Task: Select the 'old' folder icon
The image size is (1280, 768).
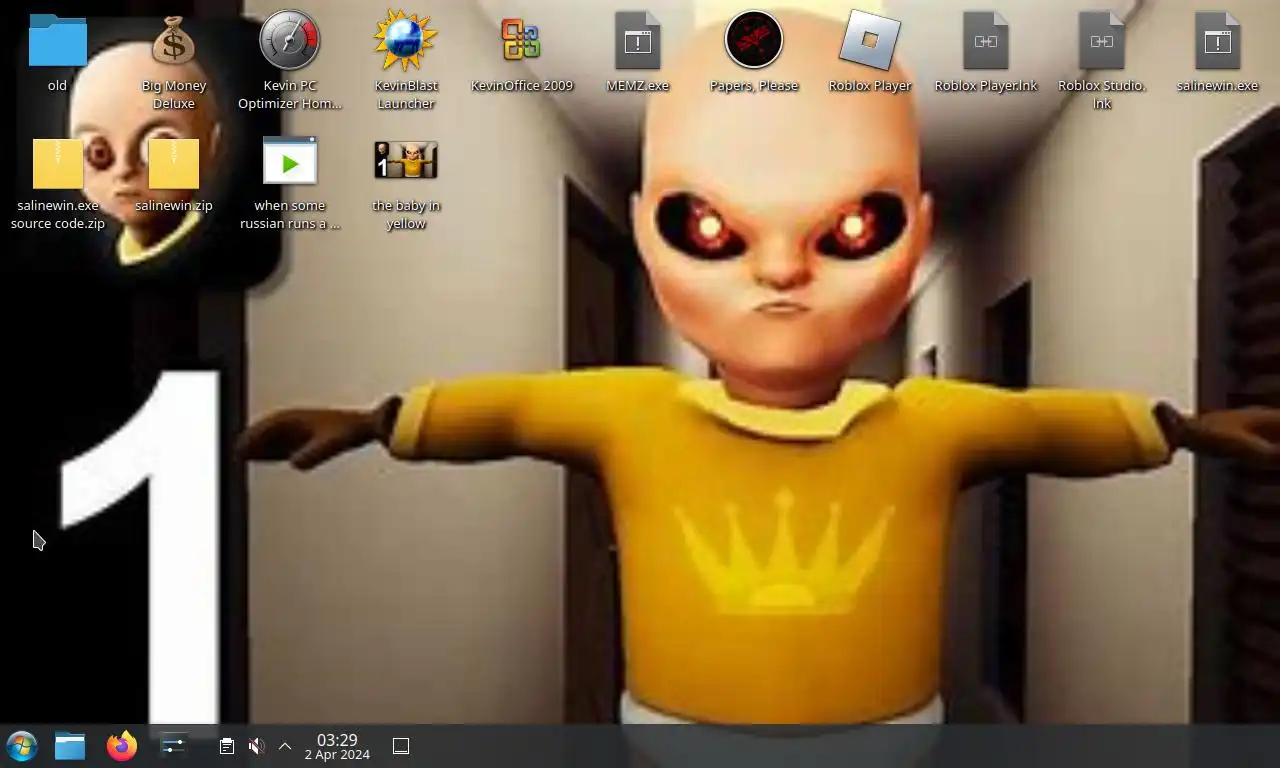Action: pos(58,41)
